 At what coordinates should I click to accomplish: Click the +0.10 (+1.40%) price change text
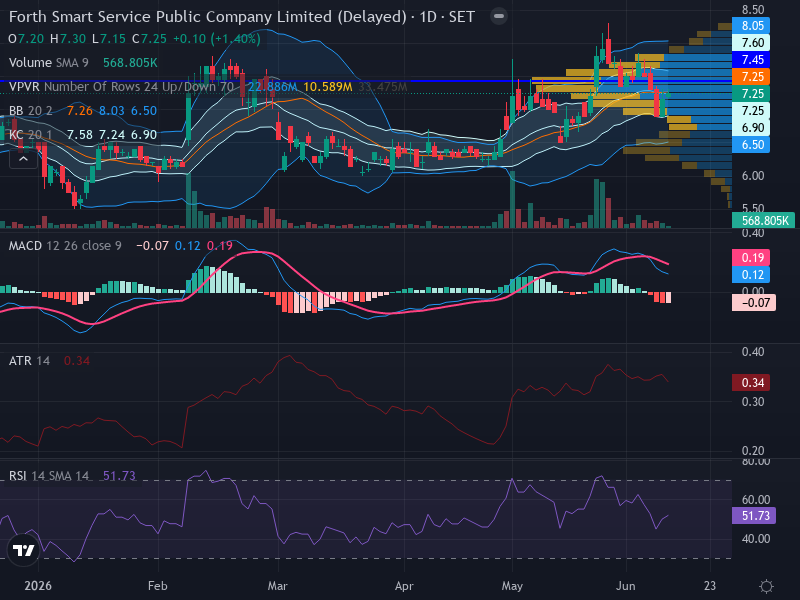(217, 39)
